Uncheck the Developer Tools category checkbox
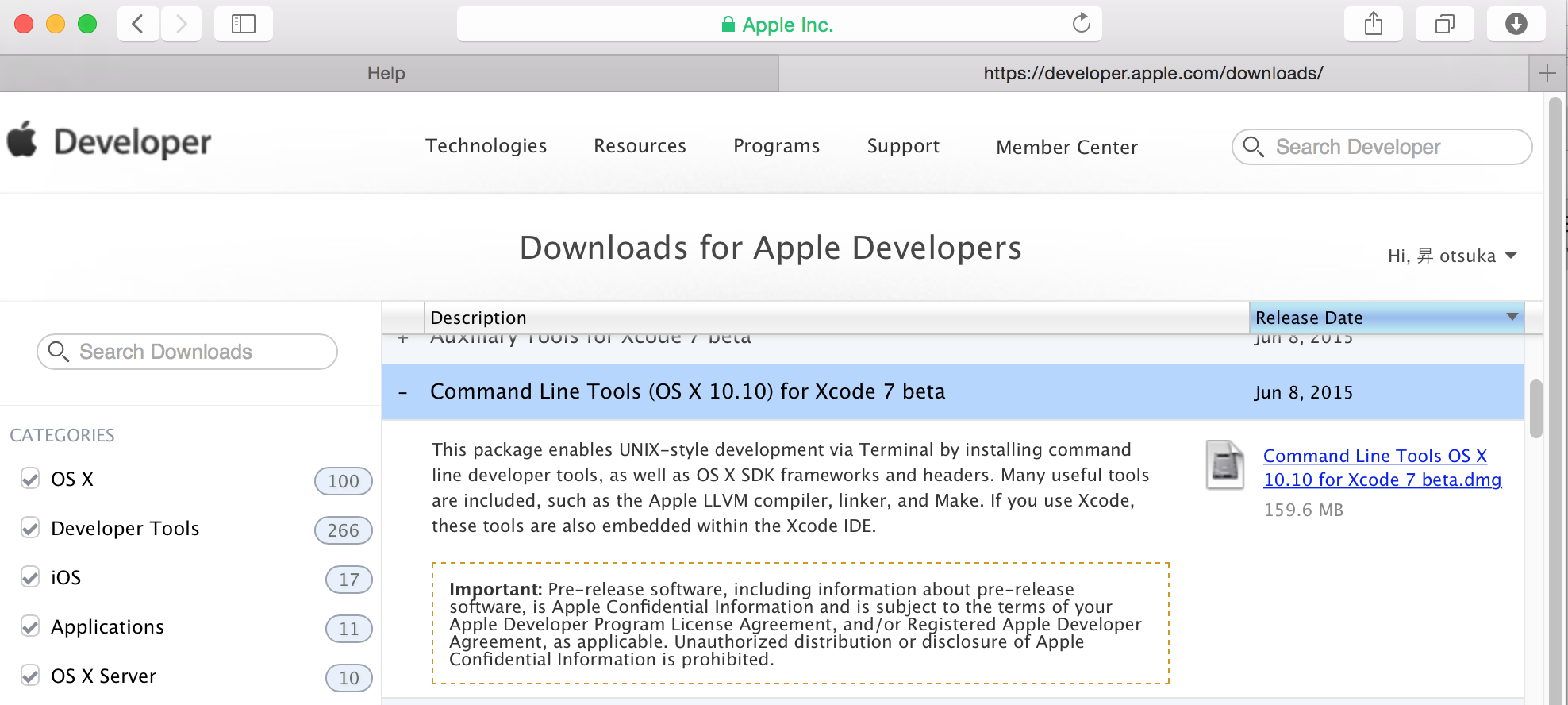 point(30,528)
